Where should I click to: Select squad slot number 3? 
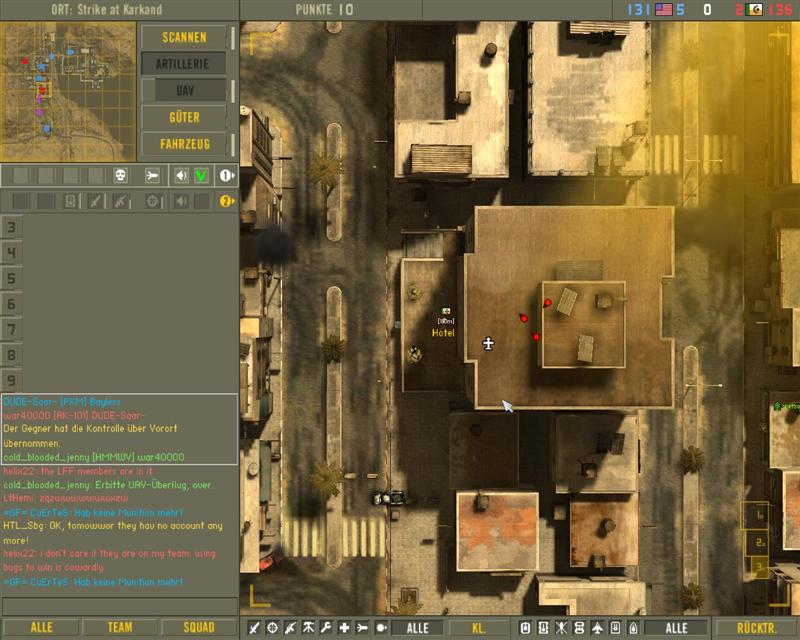(12, 228)
